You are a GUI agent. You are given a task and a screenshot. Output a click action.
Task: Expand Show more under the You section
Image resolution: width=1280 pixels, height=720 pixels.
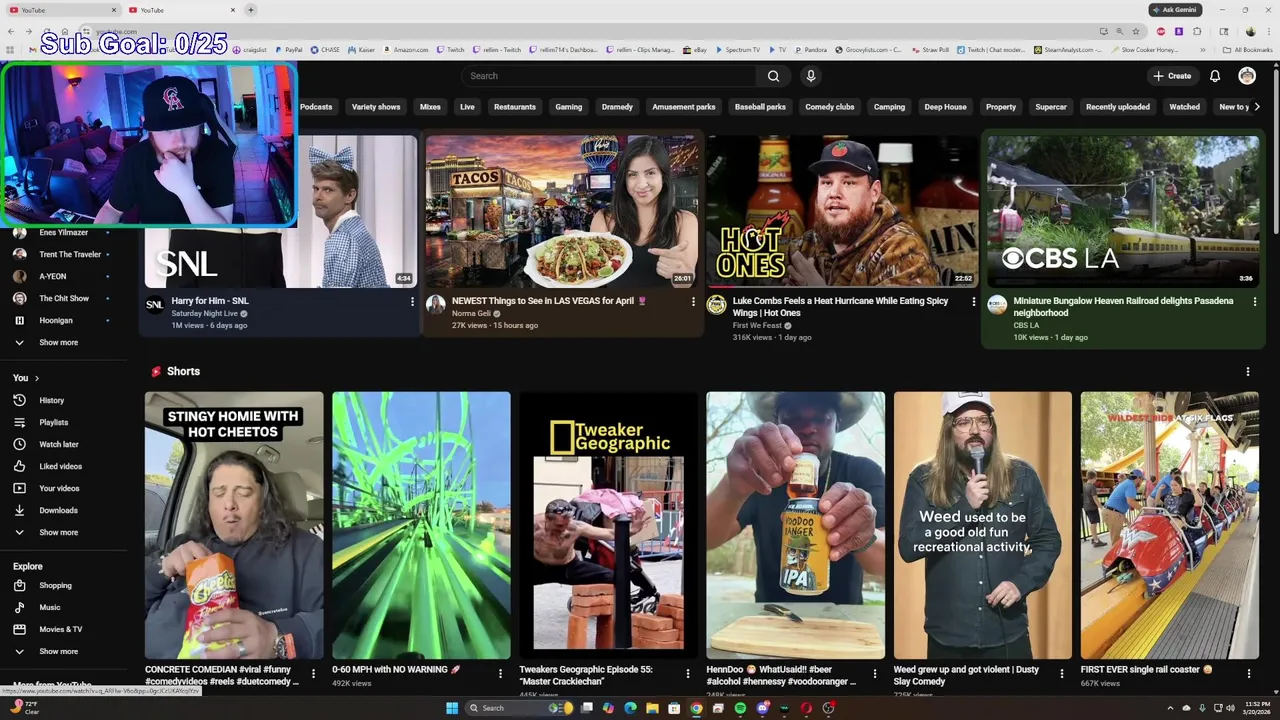[x=64, y=532]
